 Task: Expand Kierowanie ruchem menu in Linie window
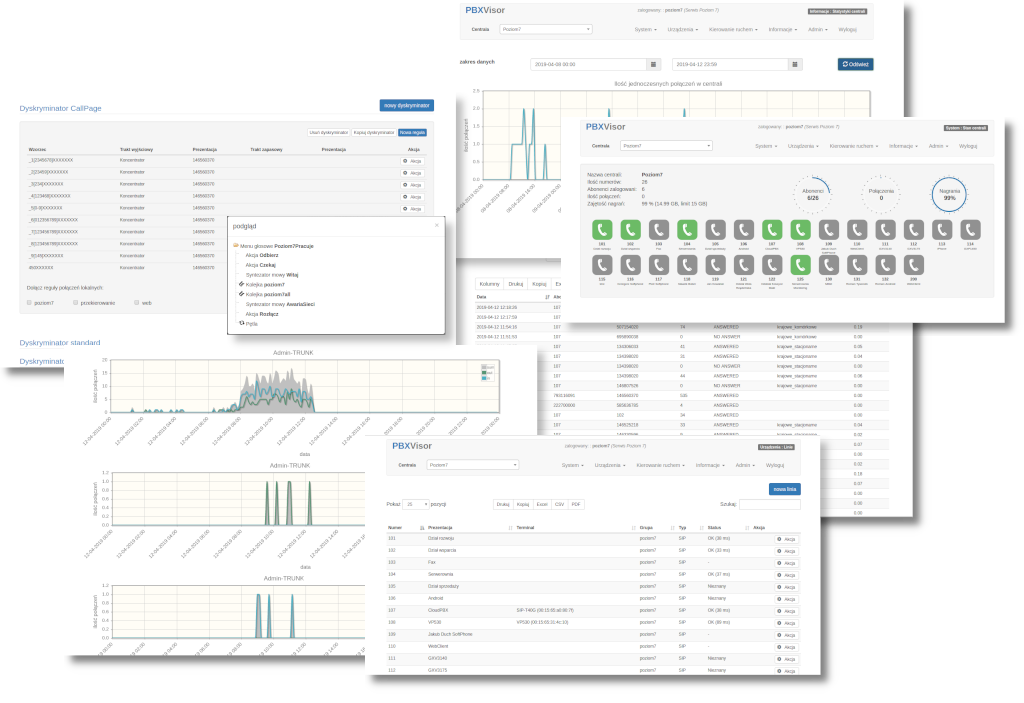pos(660,465)
